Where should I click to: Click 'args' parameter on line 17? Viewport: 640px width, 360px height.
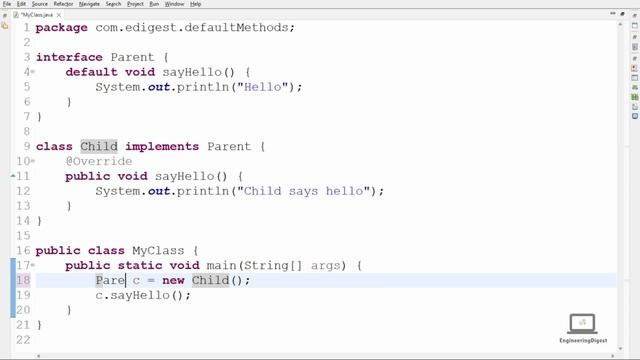326,266
